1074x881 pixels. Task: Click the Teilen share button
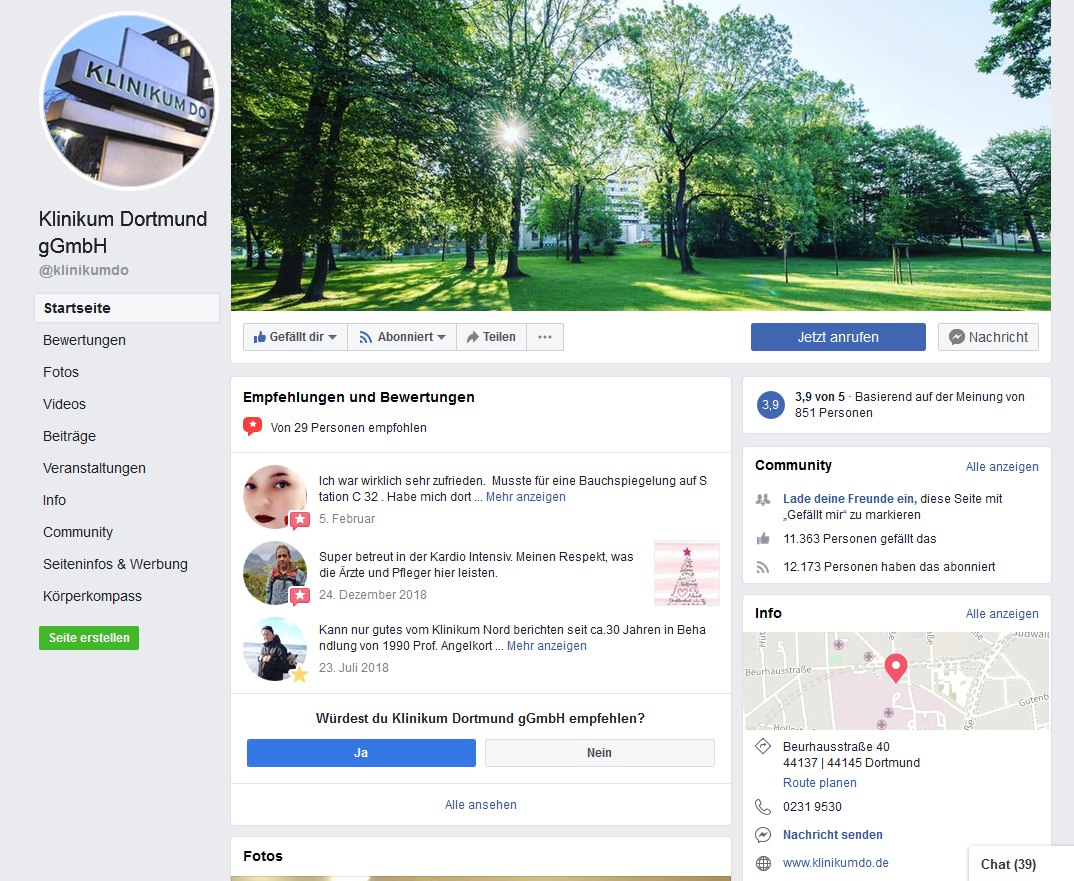coord(491,337)
